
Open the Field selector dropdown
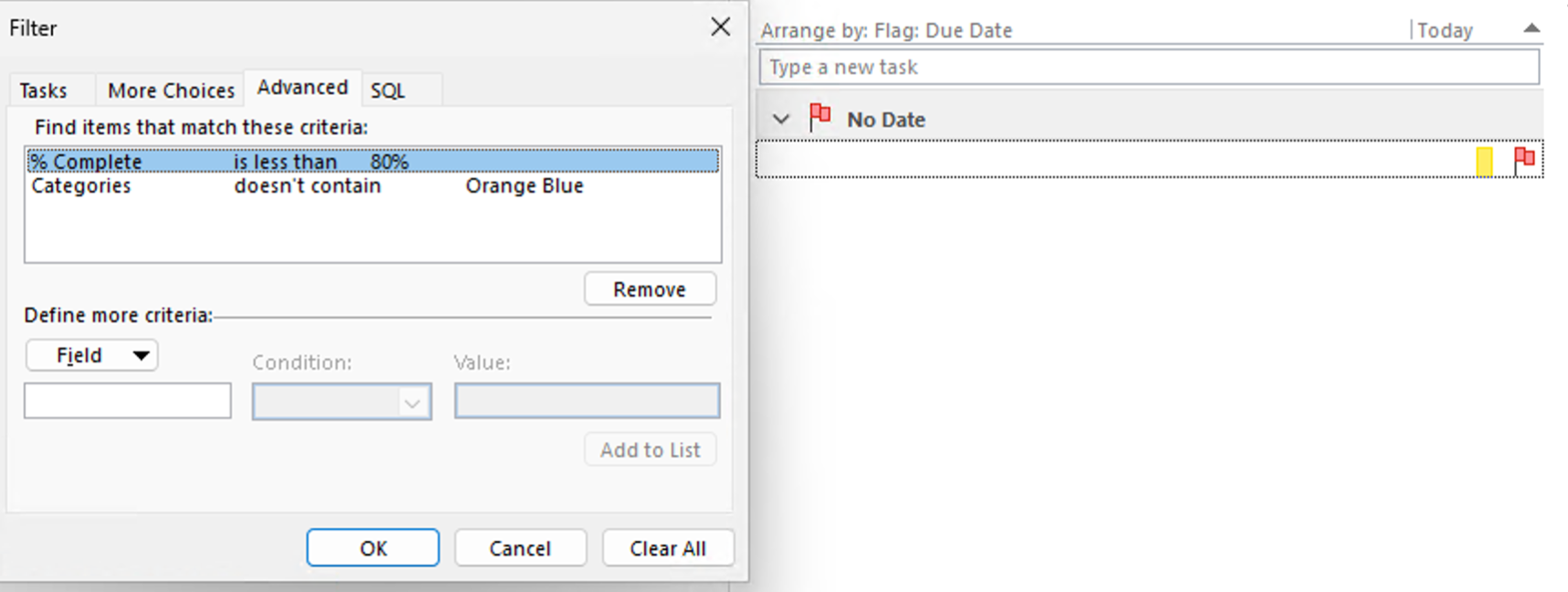click(91, 354)
